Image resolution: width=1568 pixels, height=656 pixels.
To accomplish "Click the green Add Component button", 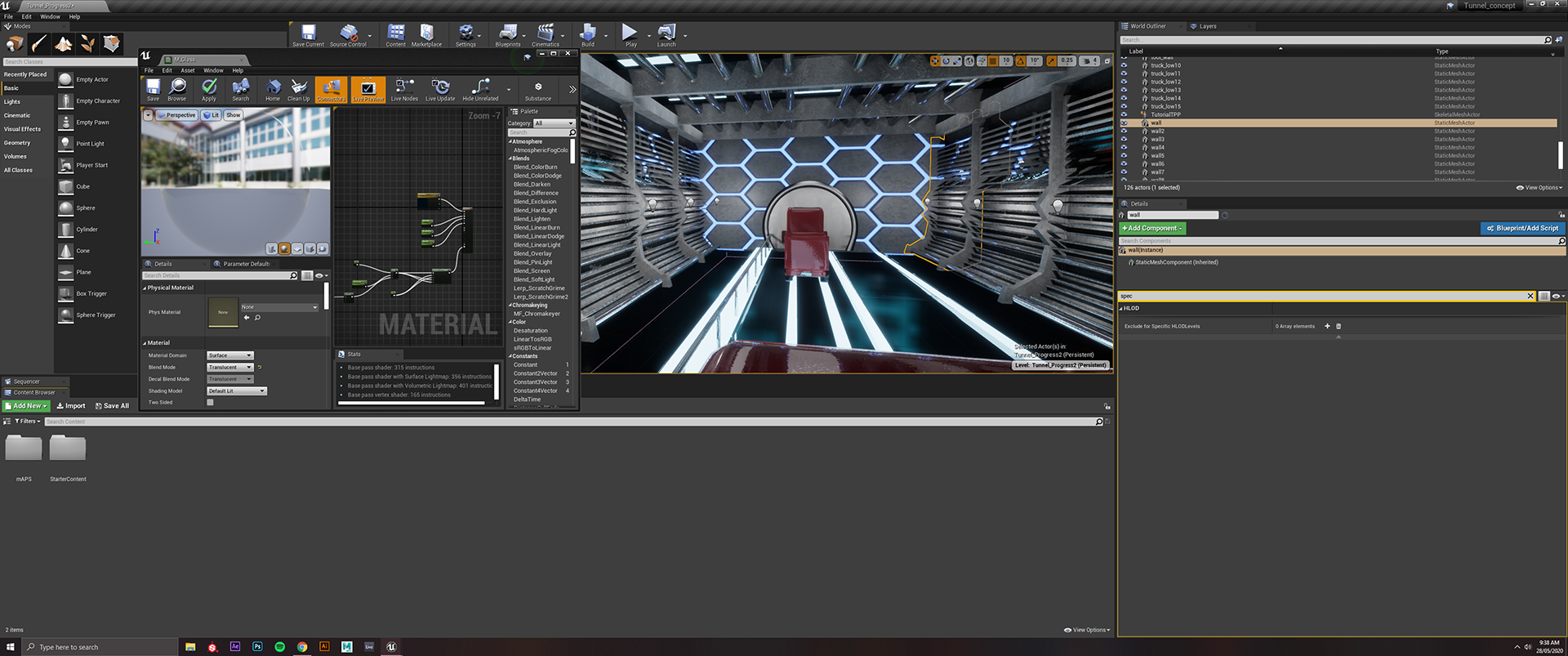I will (1152, 229).
